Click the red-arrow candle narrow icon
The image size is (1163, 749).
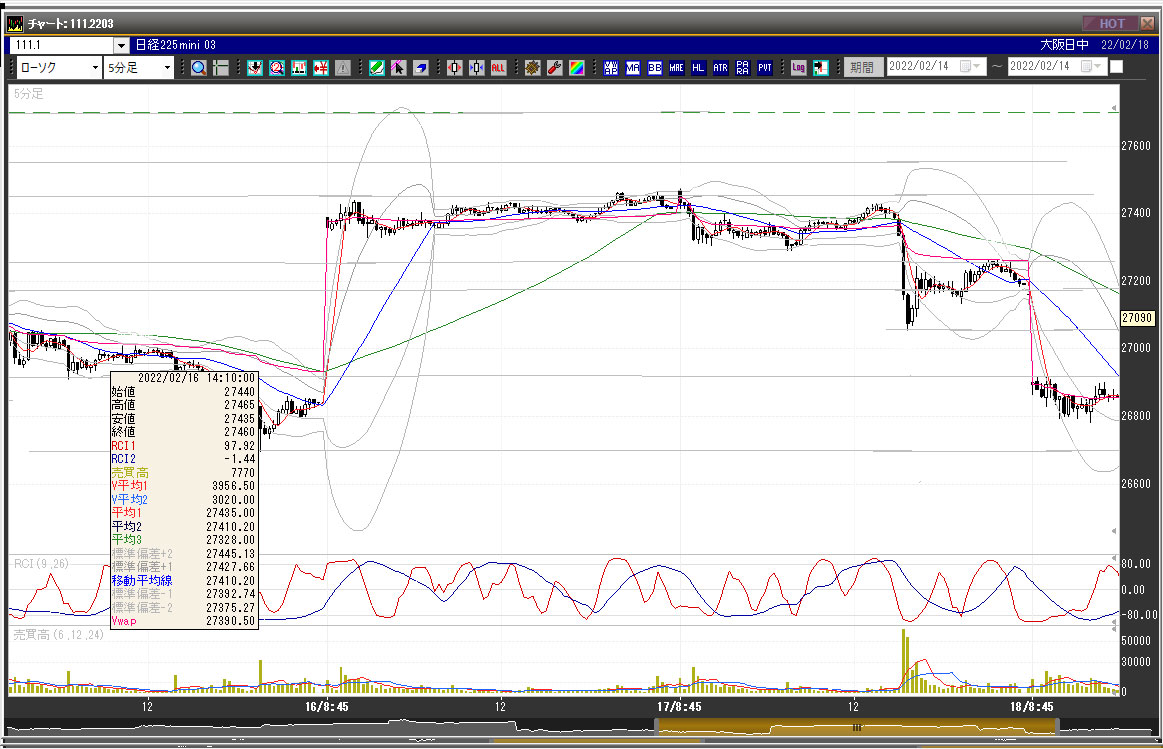click(455, 68)
